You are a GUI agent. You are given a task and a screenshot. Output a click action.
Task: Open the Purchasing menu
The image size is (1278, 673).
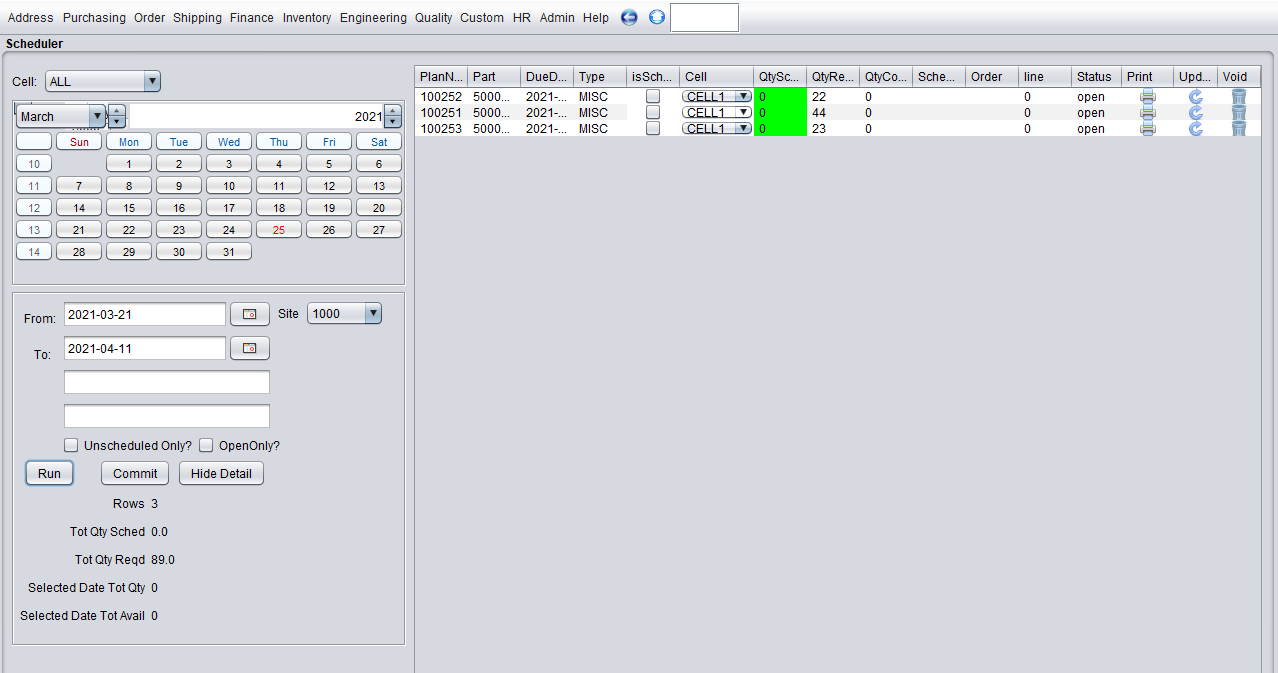(94, 18)
